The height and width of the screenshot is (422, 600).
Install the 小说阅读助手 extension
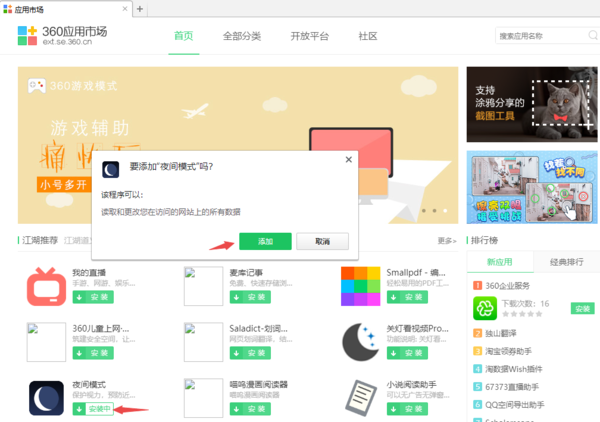click(x=407, y=409)
